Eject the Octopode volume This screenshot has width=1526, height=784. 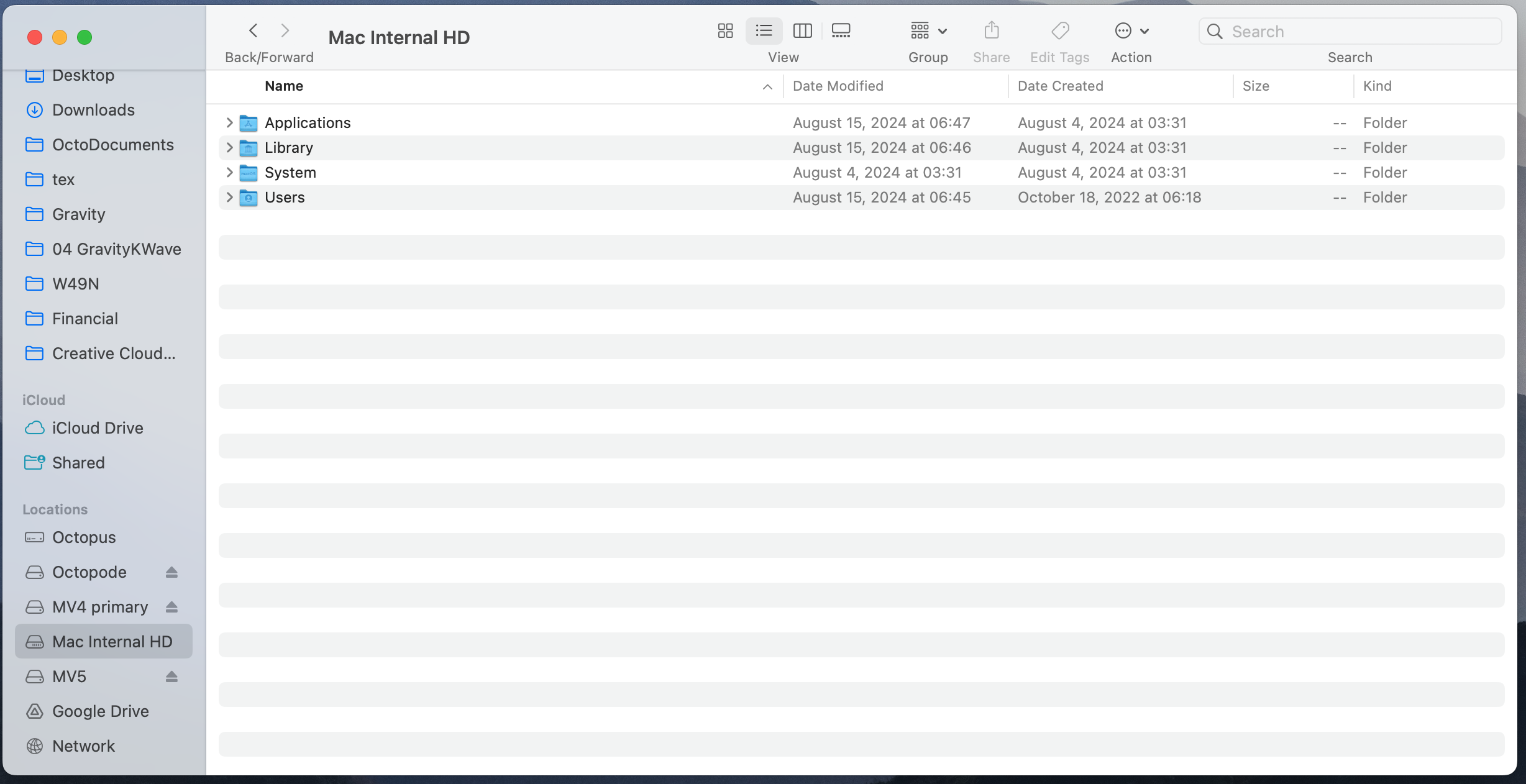pyautogui.click(x=172, y=572)
